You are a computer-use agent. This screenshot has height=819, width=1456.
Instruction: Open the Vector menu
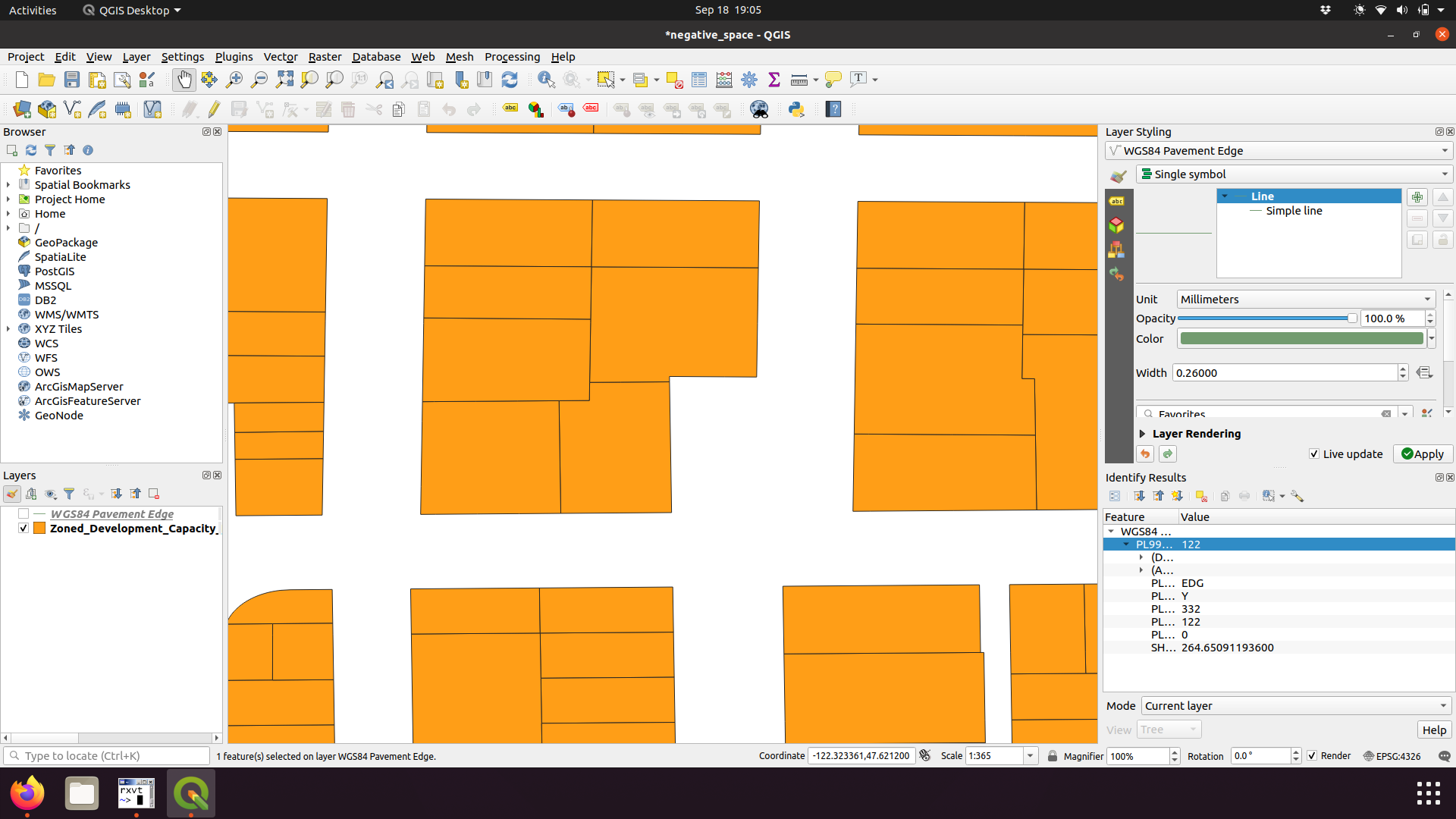pyautogui.click(x=280, y=57)
